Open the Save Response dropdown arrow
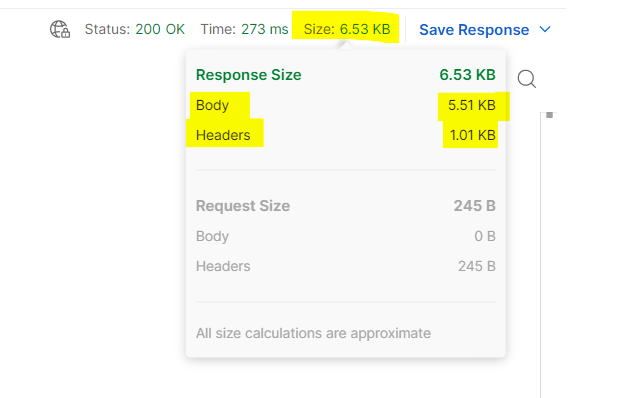 (545, 30)
